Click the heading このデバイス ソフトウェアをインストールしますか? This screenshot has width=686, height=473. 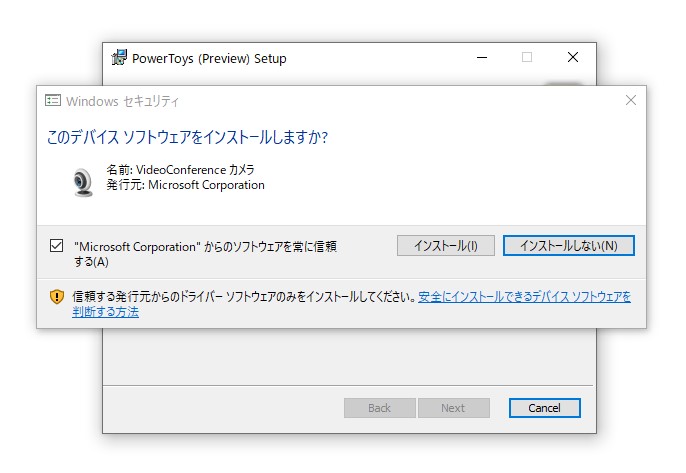[x=187, y=137]
